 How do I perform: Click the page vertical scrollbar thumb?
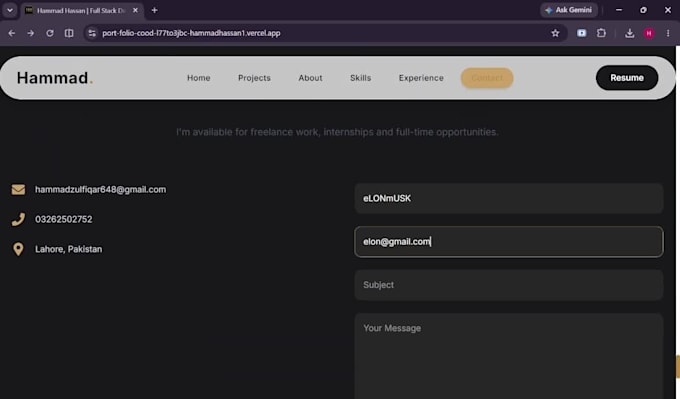677,367
